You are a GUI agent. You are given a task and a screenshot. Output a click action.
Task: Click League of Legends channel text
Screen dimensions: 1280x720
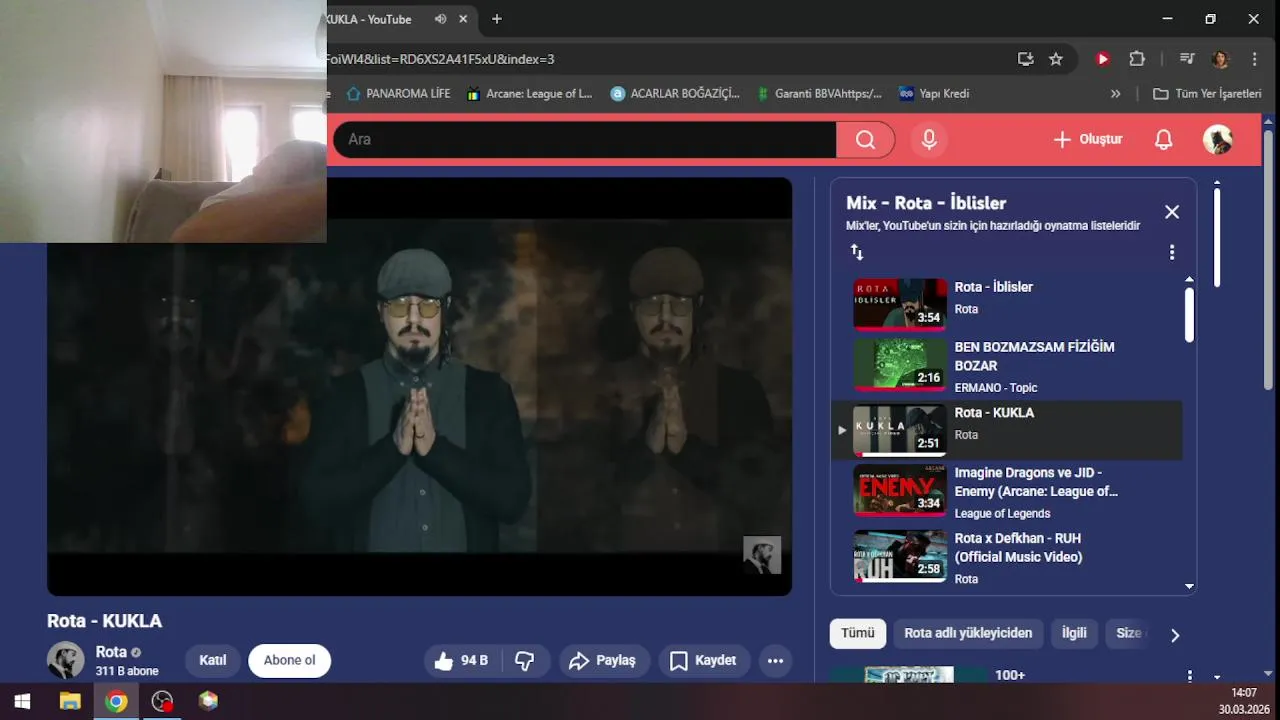(x=1002, y=514)
